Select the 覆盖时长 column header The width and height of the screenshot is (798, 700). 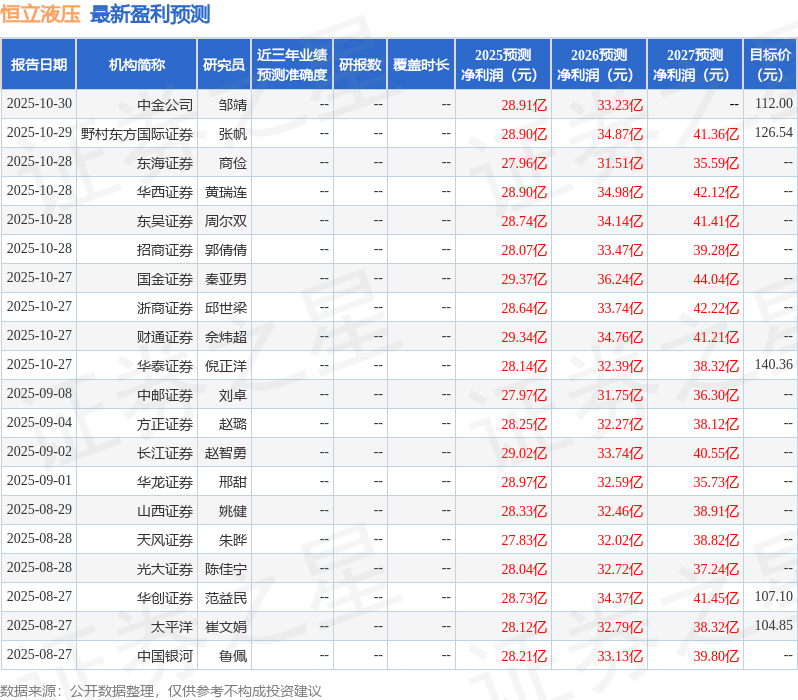click(421, 65)
